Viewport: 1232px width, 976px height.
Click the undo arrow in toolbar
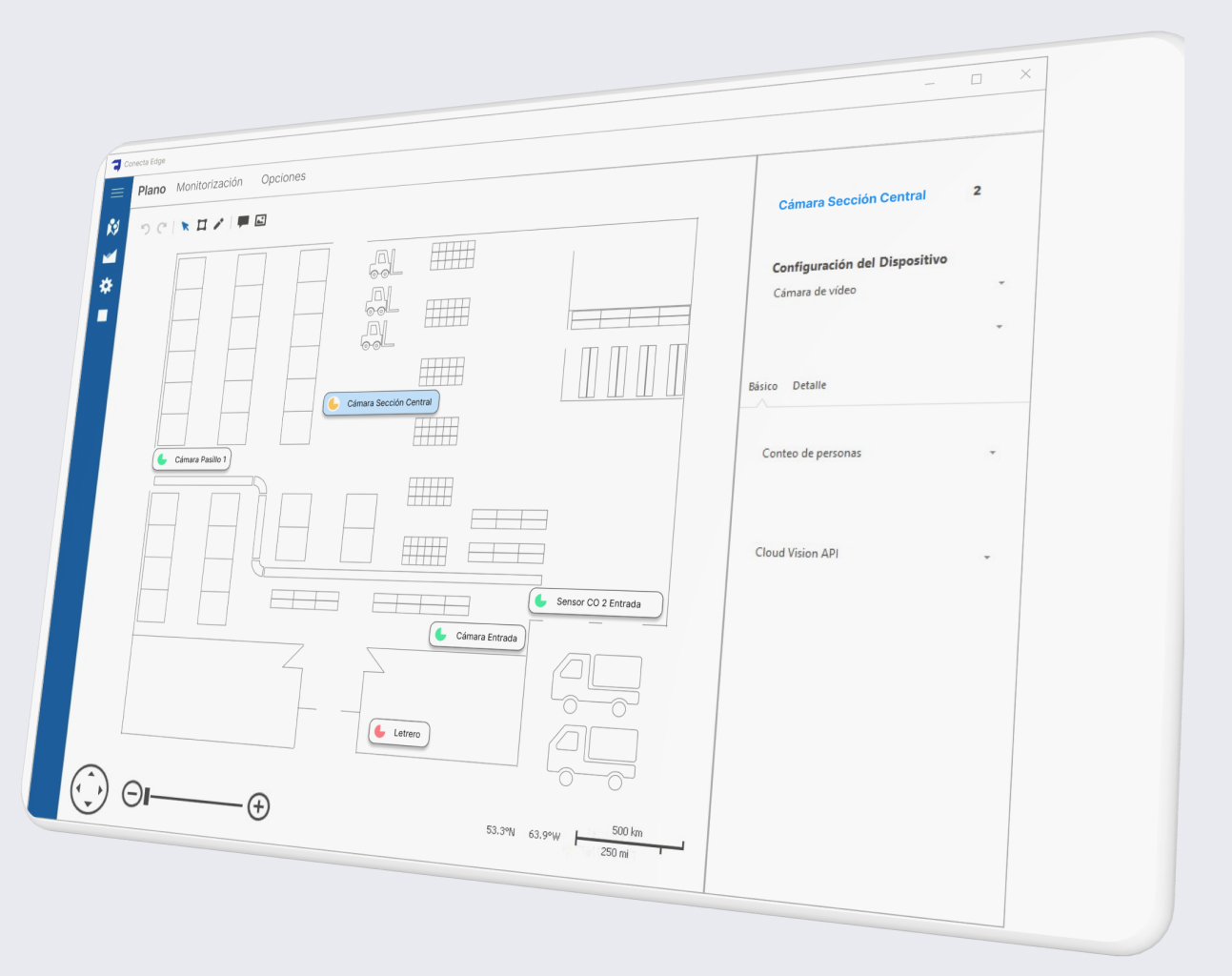pyautogui.click(x=146, y=229)
